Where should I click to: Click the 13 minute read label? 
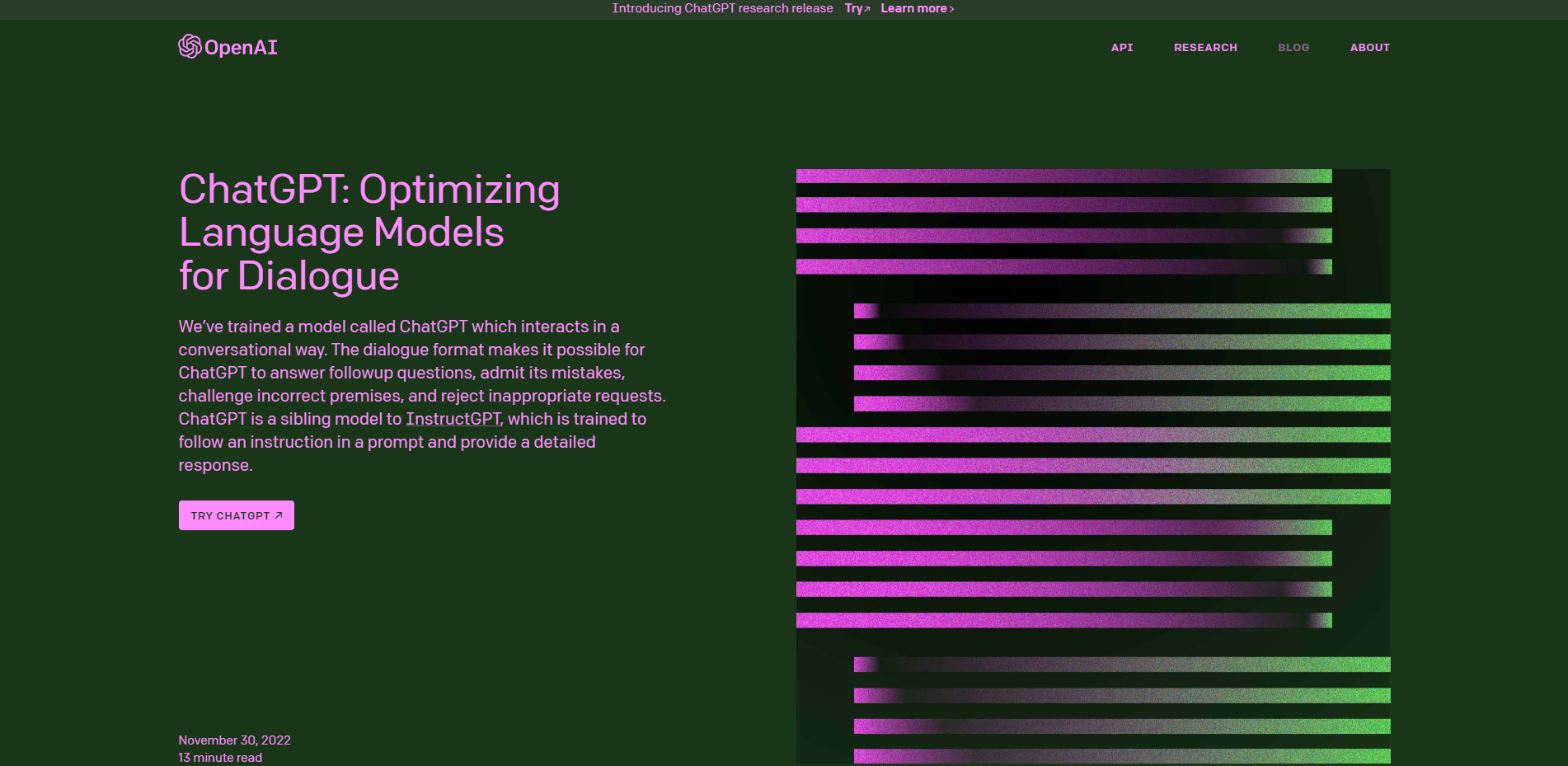(x=220, y=758)
